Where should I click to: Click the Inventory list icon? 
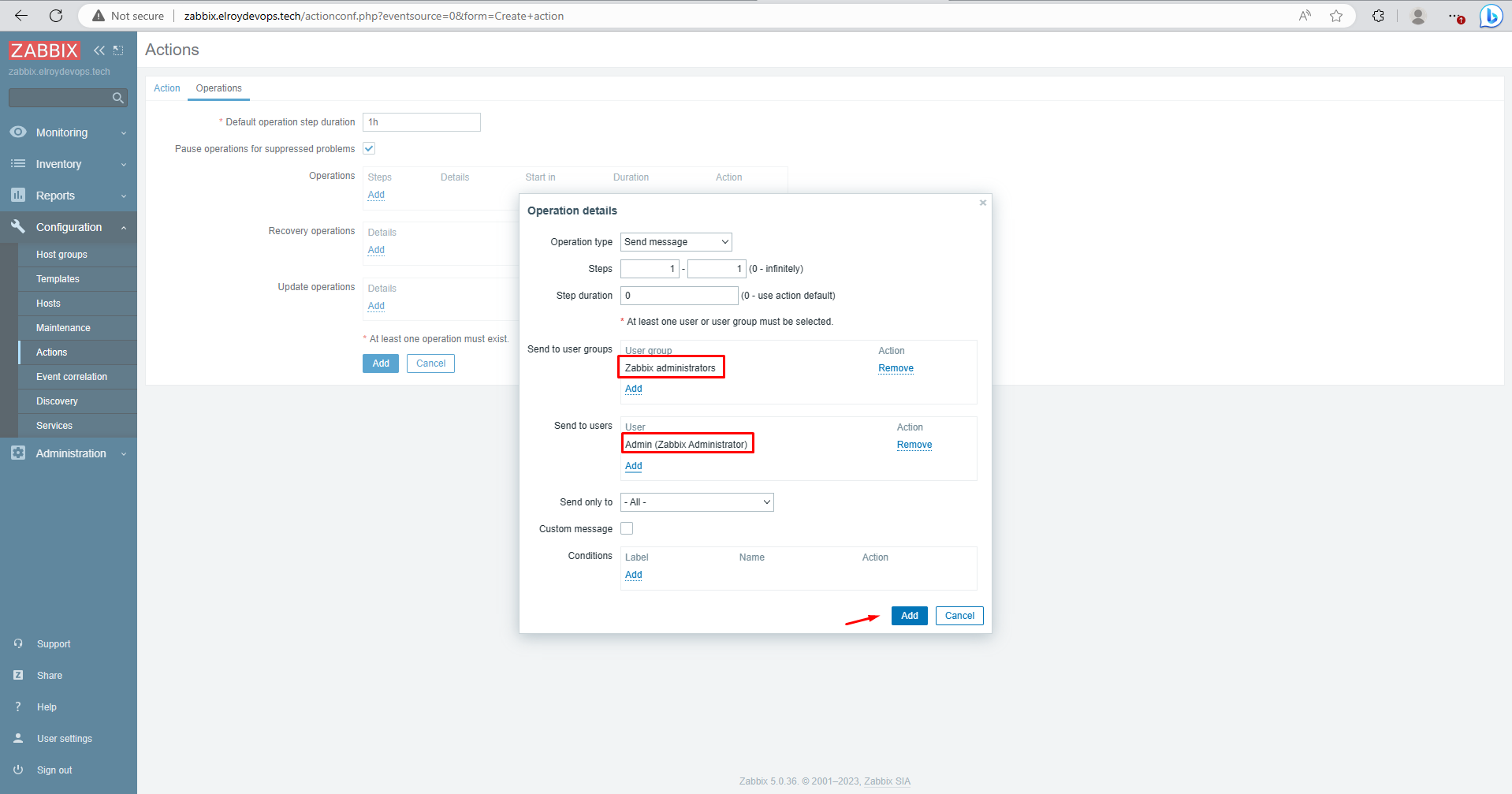[x=18, y=163]
